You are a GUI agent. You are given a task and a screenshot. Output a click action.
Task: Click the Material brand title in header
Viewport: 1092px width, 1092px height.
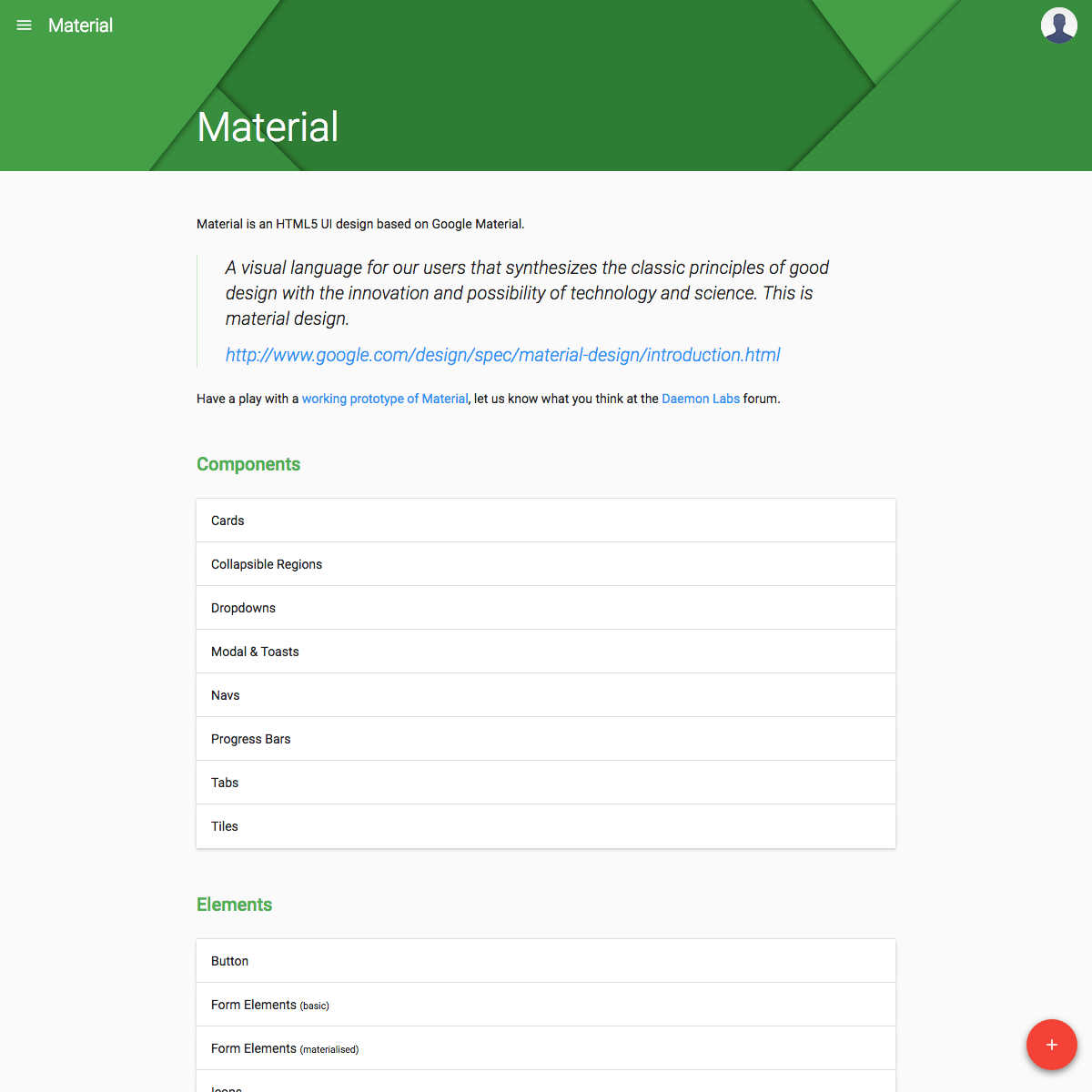(80, 25)
